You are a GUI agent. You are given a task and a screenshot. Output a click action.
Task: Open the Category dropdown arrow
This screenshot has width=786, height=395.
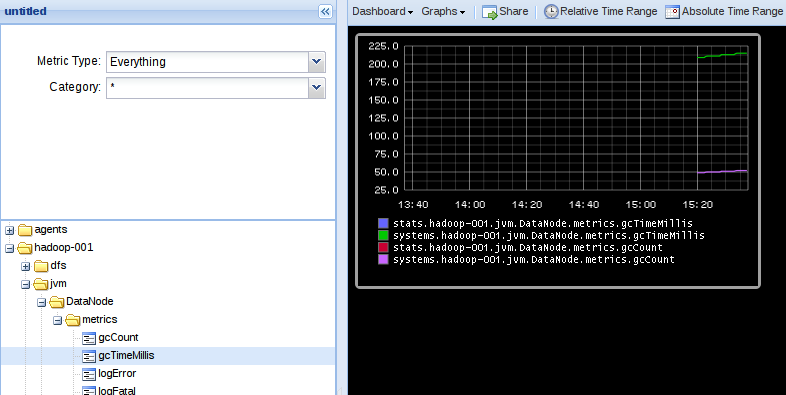click(x=316, y=88)
